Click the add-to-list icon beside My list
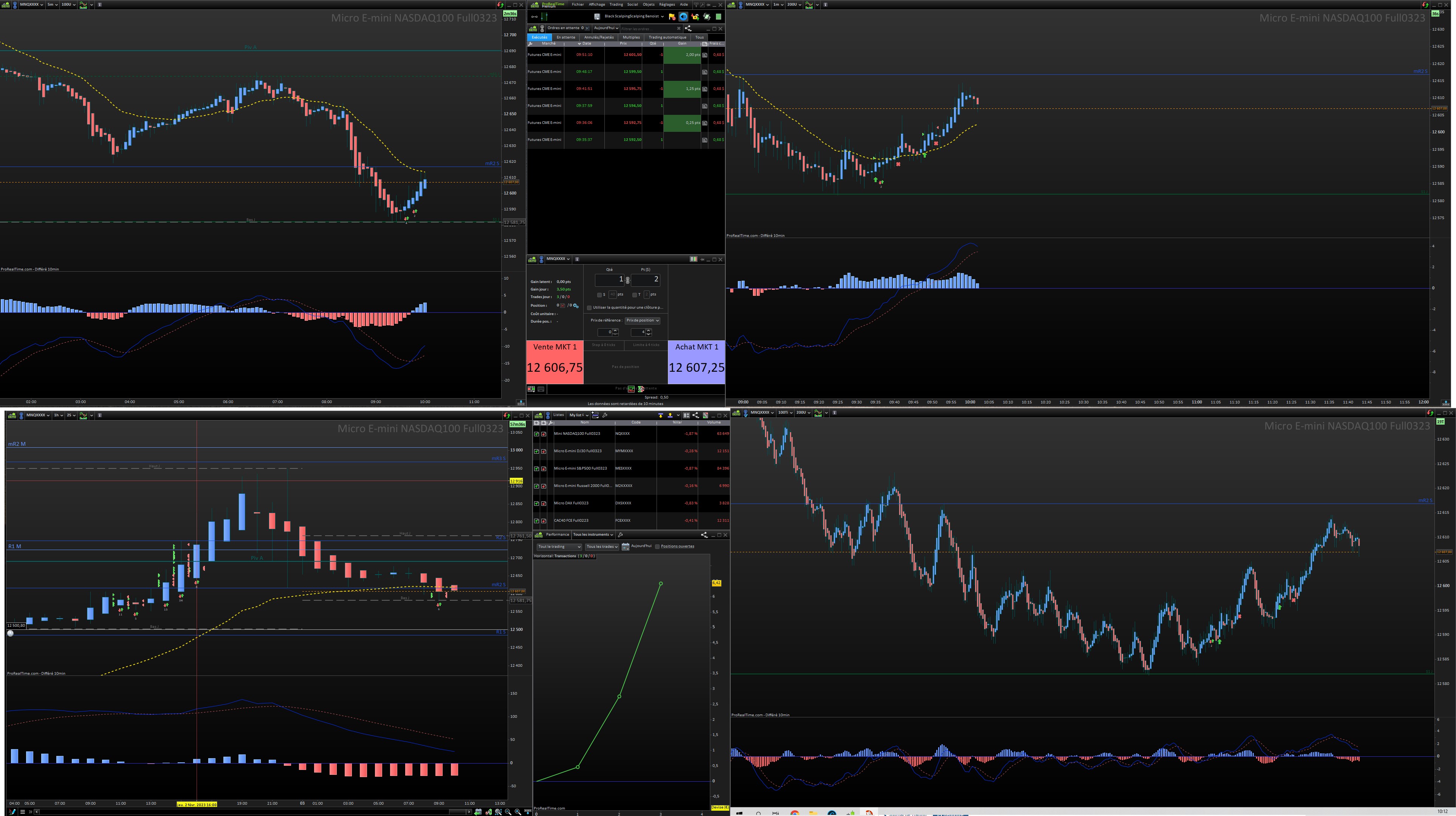The image size is (1456, 816). click(x=595, y=415)
